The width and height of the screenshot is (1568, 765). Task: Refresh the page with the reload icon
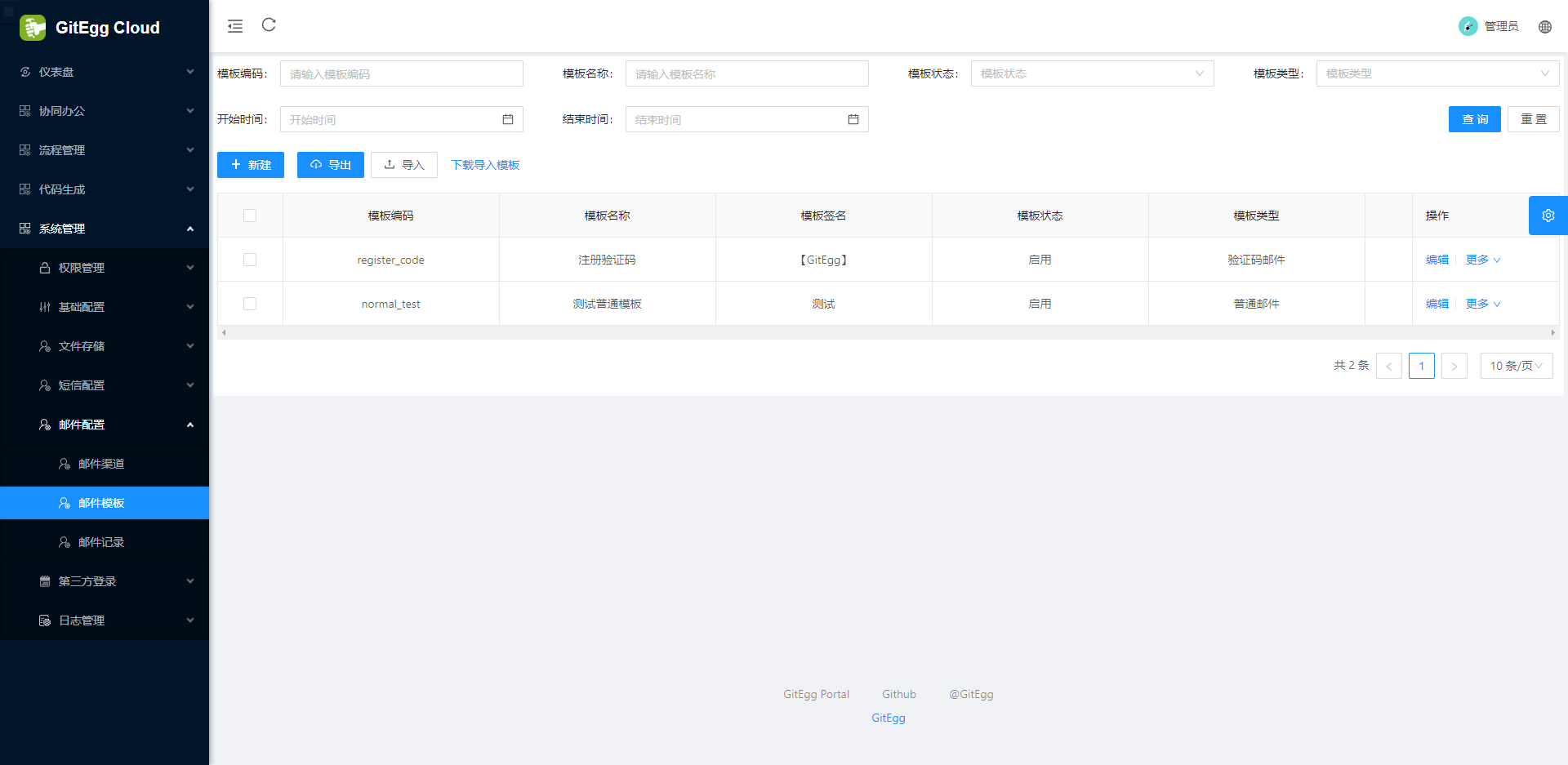(x=269, y=25)
